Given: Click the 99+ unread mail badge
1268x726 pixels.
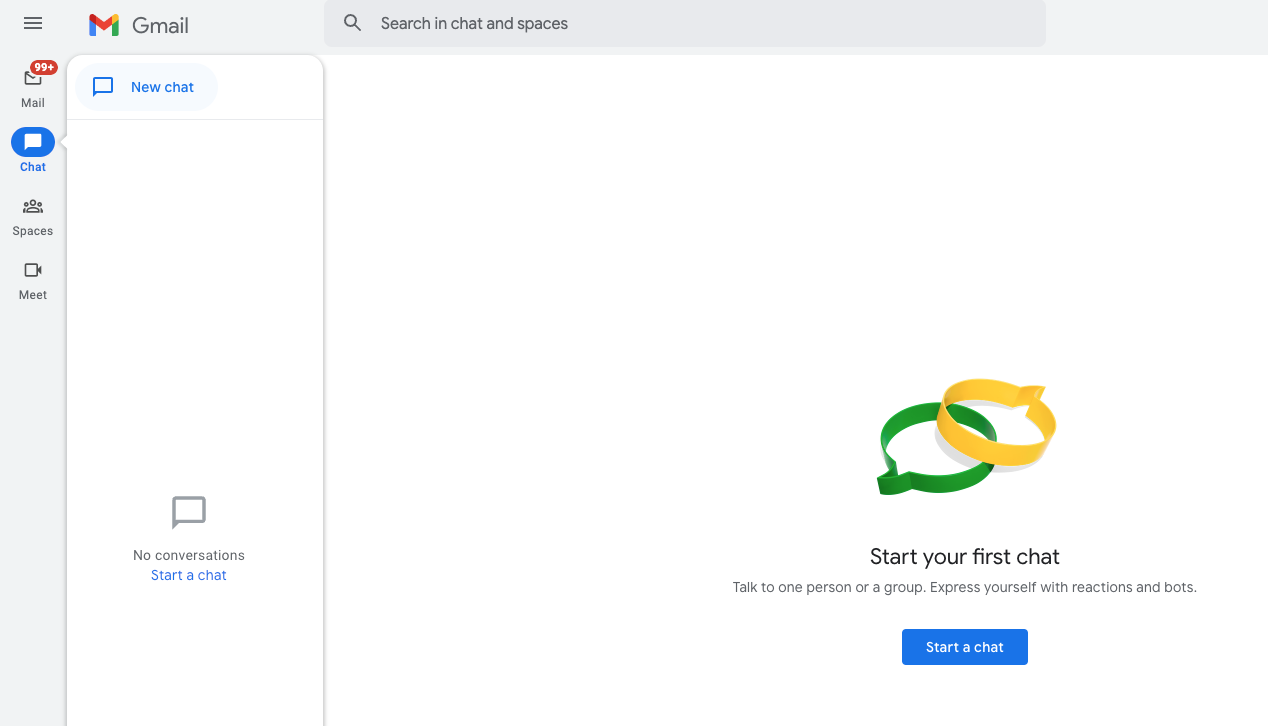Looking at the screenshot, I should click(43, 68).
